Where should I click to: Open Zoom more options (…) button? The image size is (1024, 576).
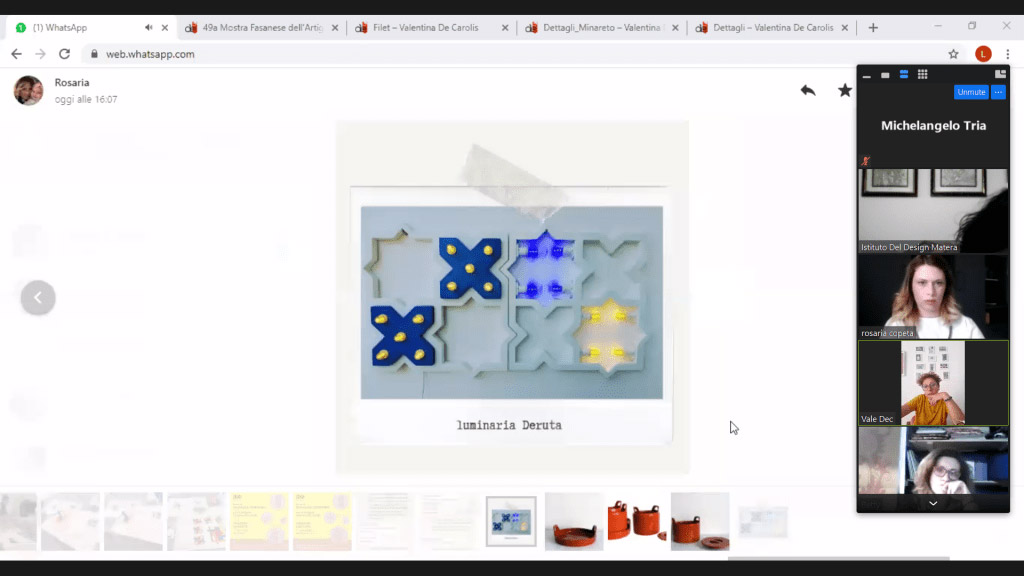[999, 92]
